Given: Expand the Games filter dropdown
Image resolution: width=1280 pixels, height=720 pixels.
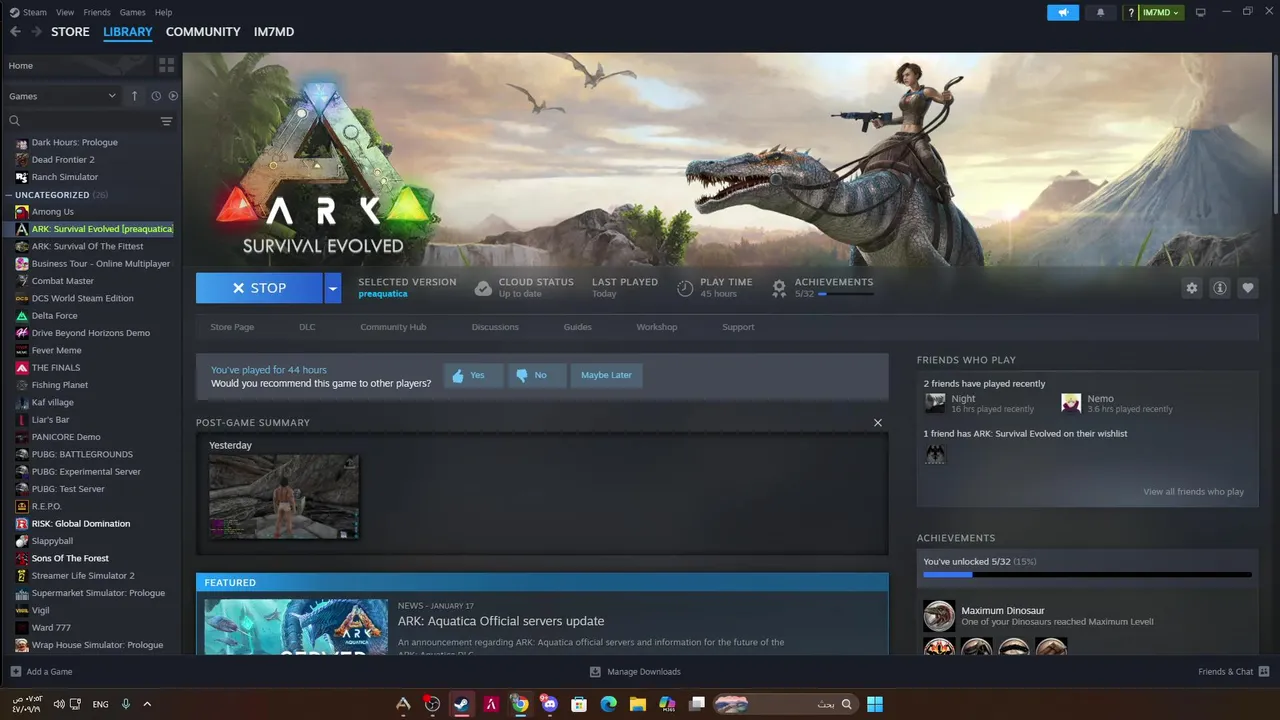Looking at the screenshot, I should (x=62, y=96).
